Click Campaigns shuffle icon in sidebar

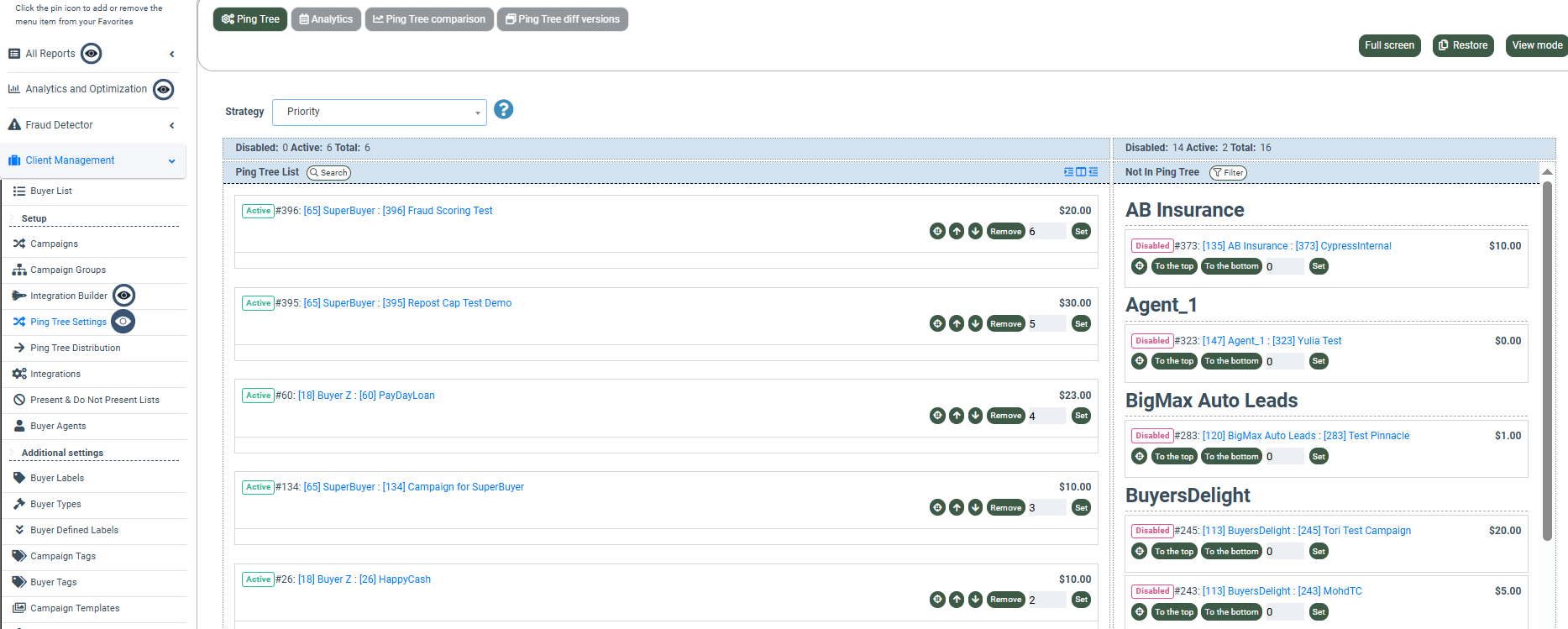[19, 244]
